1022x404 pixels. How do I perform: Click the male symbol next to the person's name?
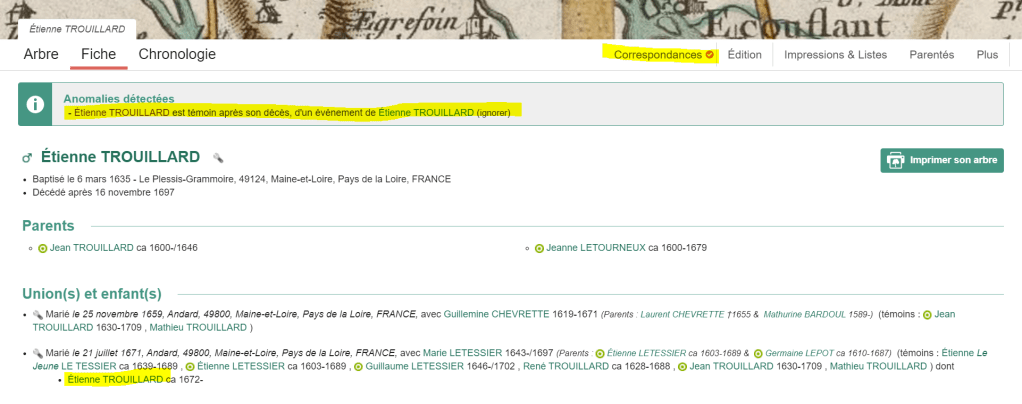(28, 158)
